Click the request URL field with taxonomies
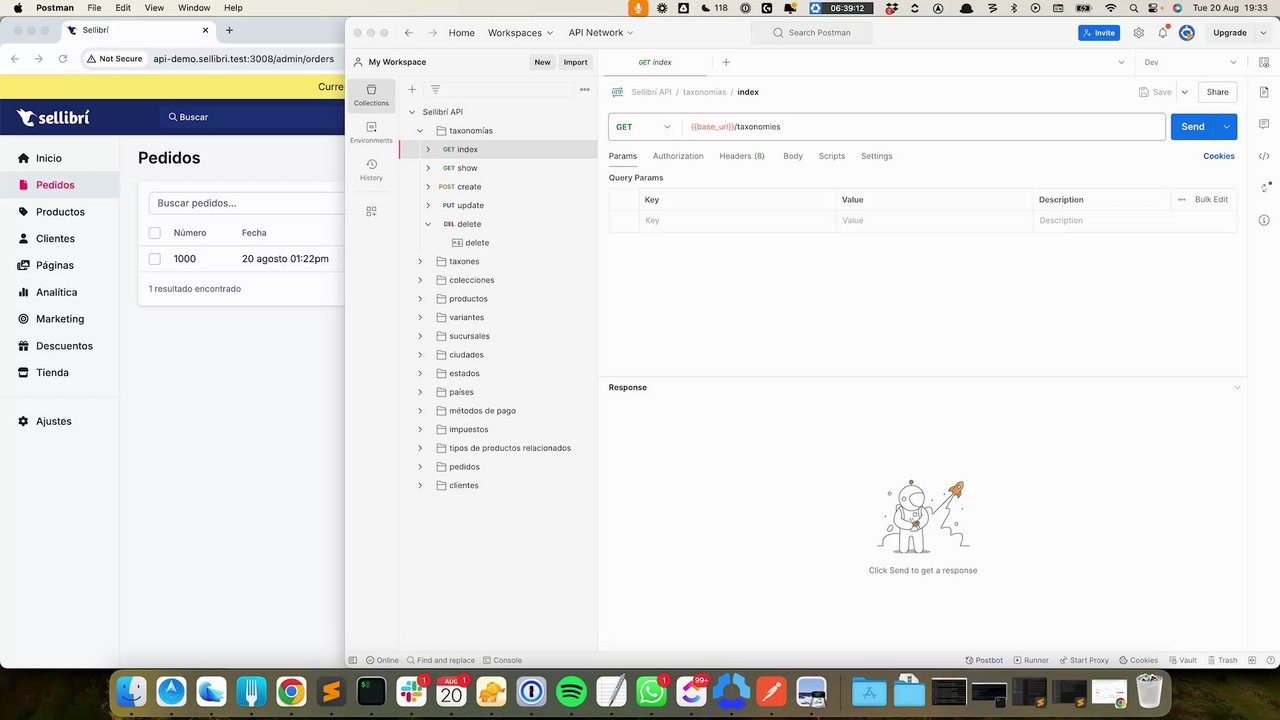1280x720 pixels. tap(924, 127)
